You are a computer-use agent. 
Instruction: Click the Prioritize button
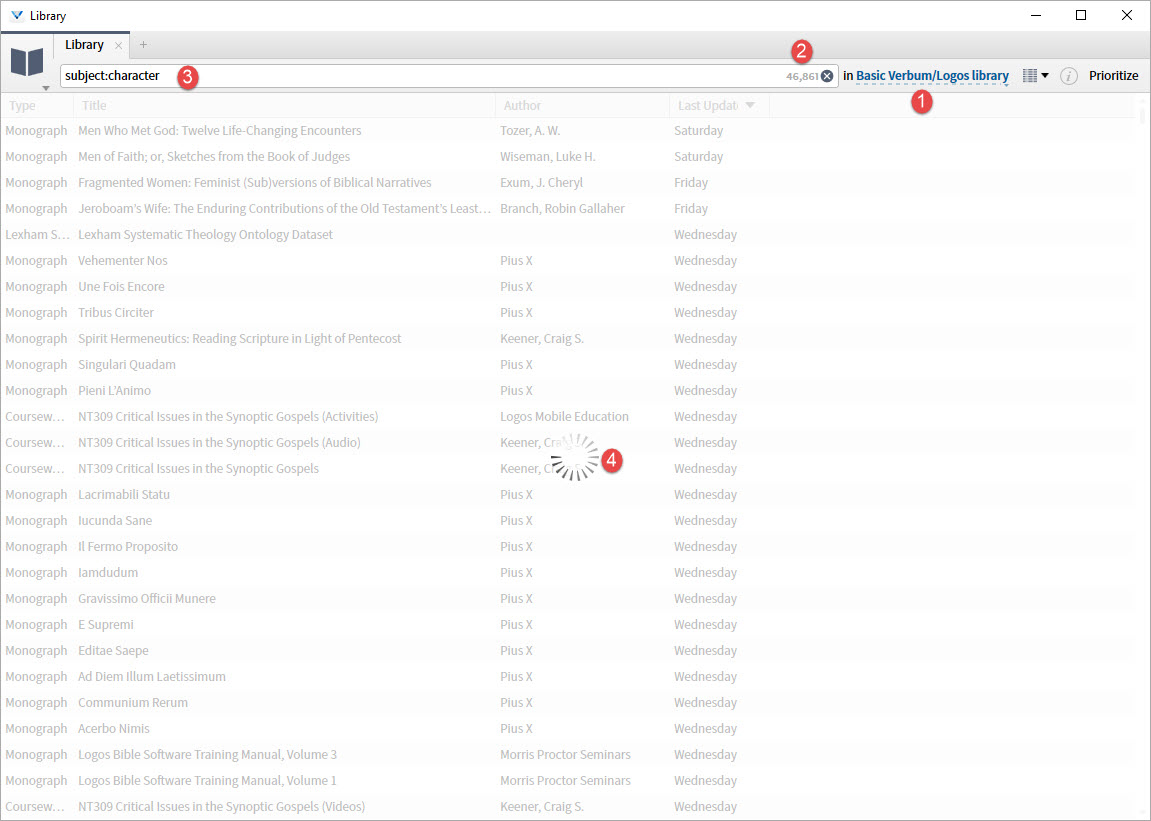1114,76
